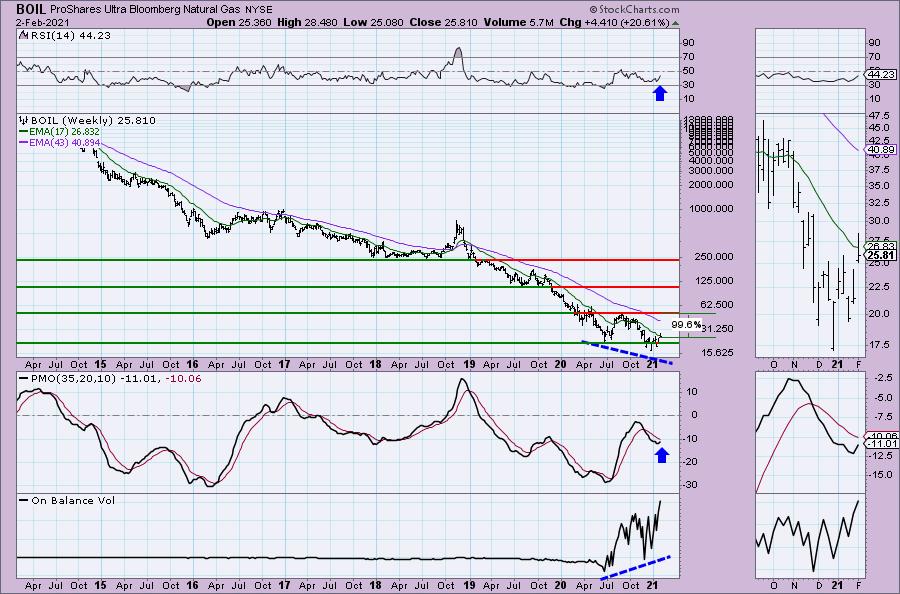Select the Close 25.810 value

tap(444, 22)
